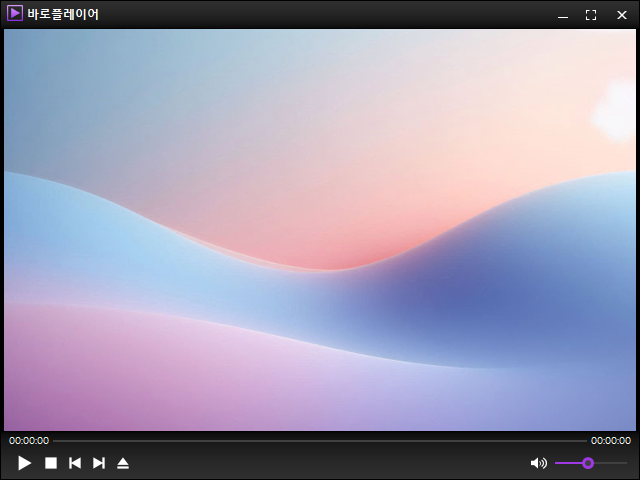The width and height of the screenshot is (640, 480).
Task: Mute audio via the speaker icon
Action: pyautogui.click(x=538, y=463)
